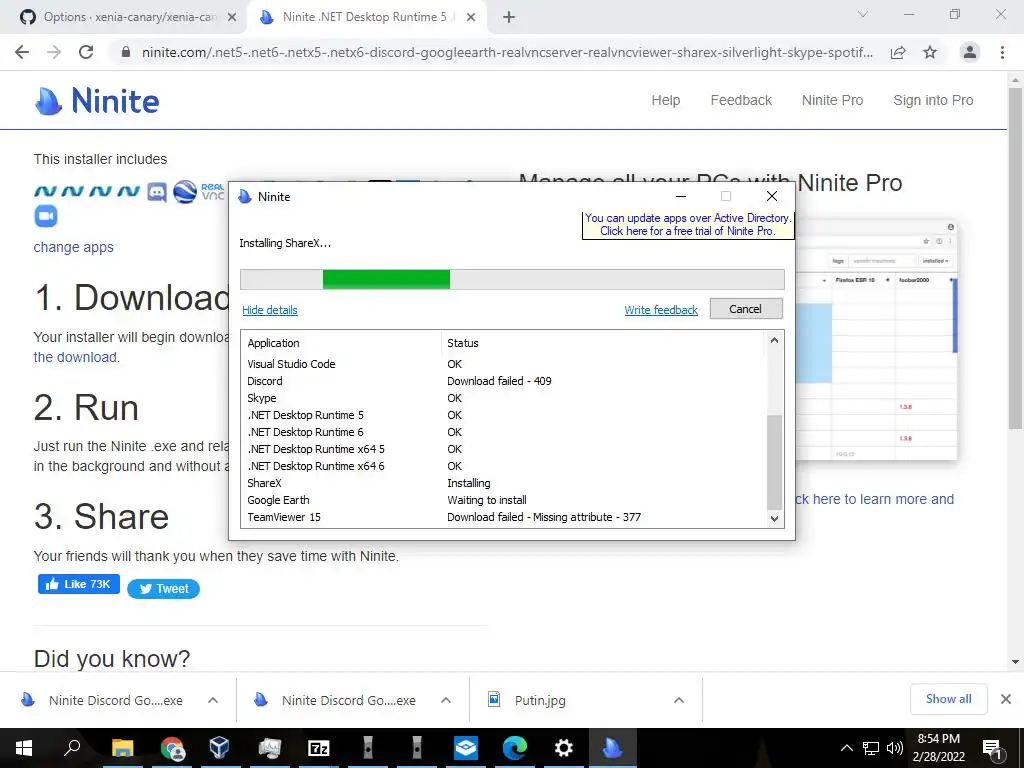Image resolution: width=1024 pixels, height=768 pixels.
Task: Select the Ninite .NET Desktop Runtime tab
Action: 366,18
